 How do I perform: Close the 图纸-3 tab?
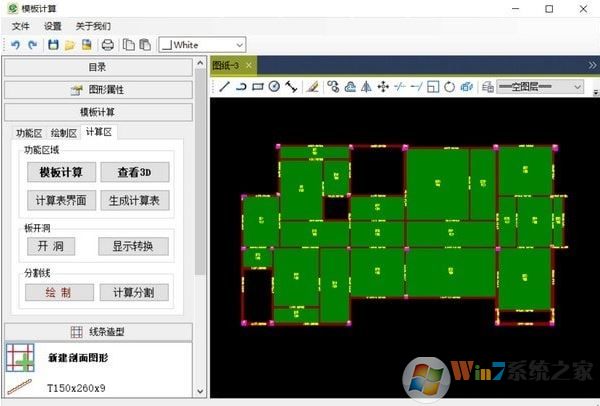point(249,65)
